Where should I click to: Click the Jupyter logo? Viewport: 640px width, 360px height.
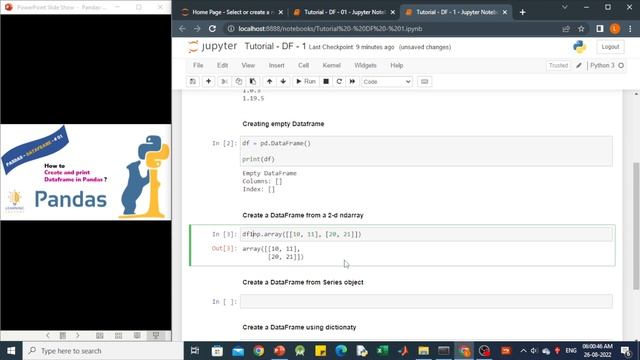point(212,47)
